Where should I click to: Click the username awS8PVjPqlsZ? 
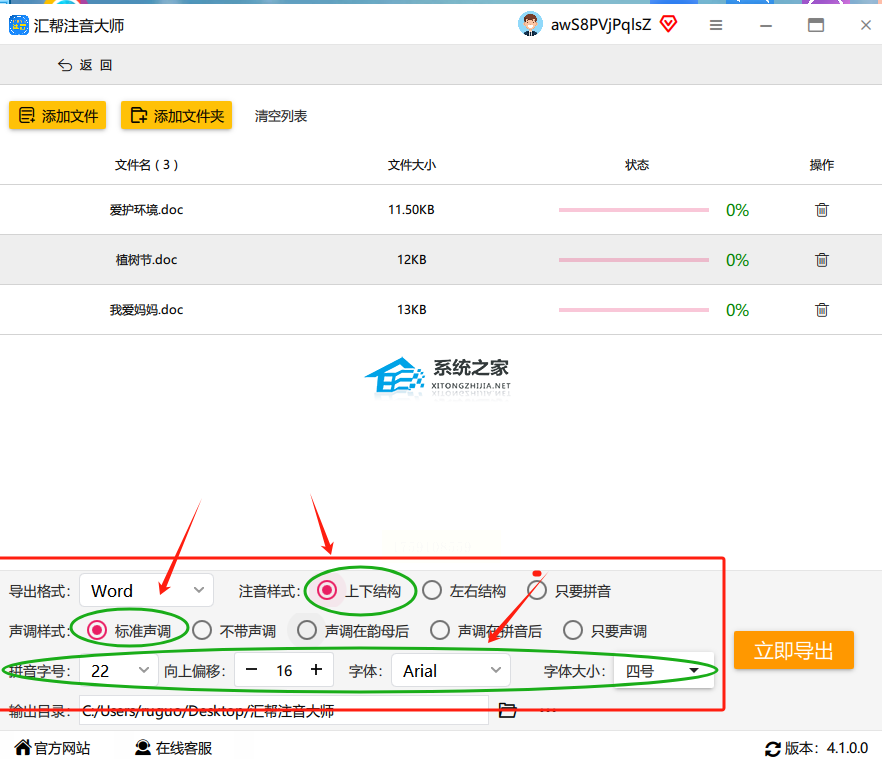601,25
